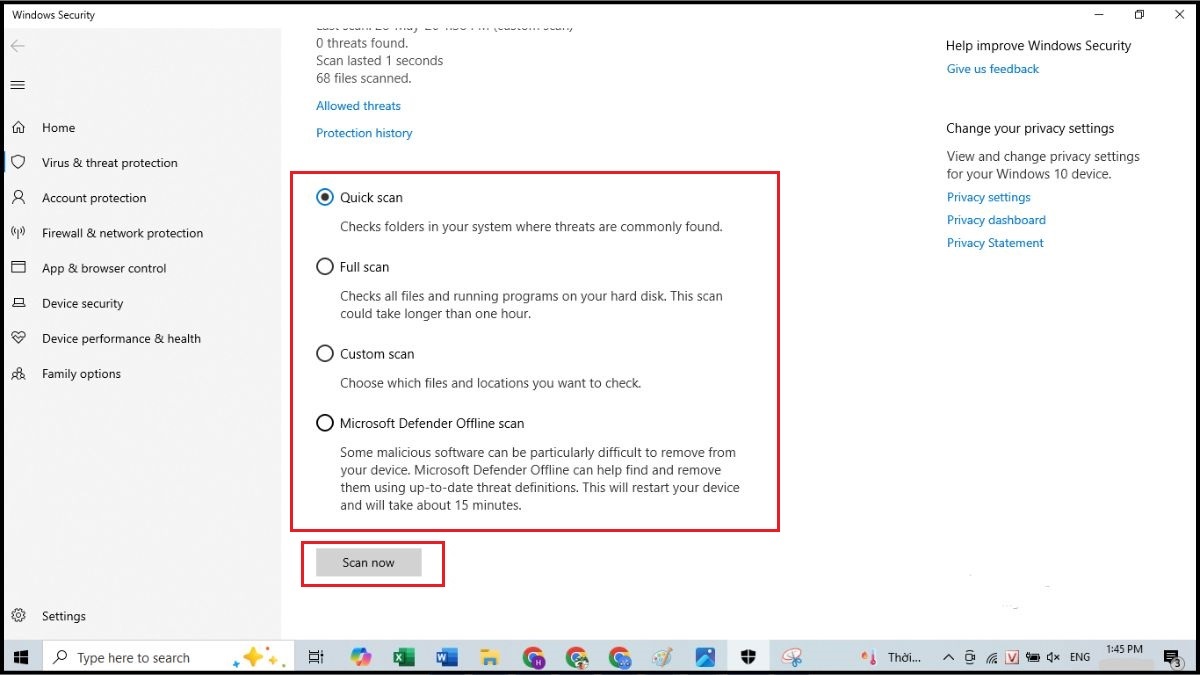Screen dimensions: 1200x675
Task: Open the hamburger navigation menu
Action: [17, 85]
